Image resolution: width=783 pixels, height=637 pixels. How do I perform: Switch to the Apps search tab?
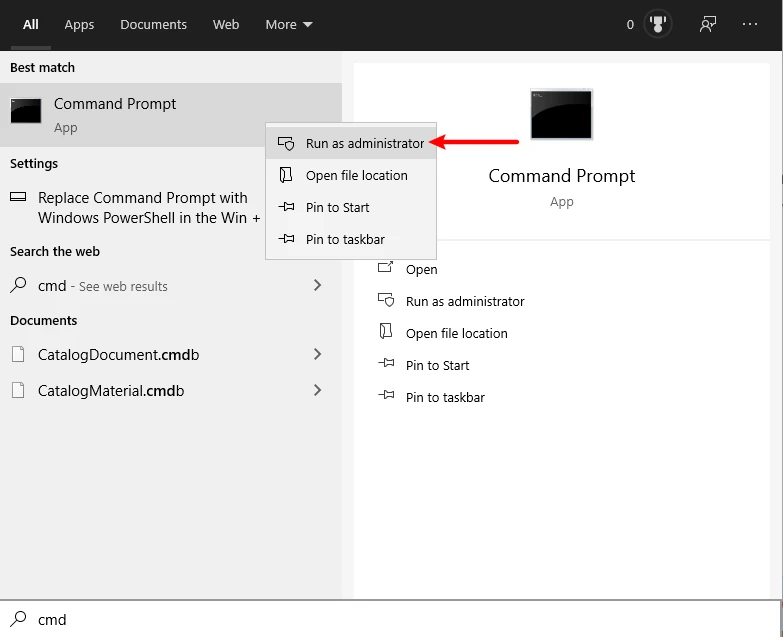click(79, 24)
